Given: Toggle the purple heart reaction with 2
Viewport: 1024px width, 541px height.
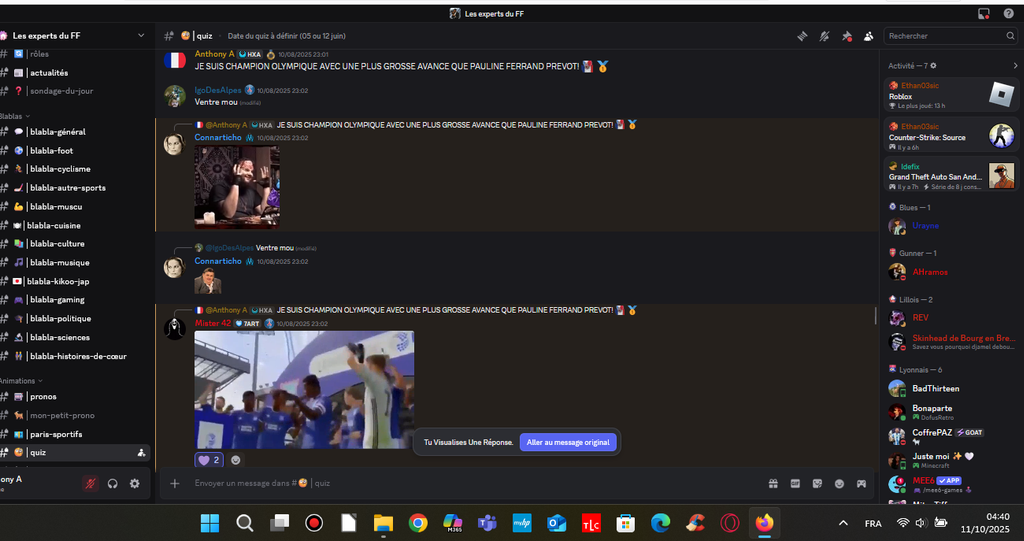Looking at the screenshot, I should (x=209, y=460).
